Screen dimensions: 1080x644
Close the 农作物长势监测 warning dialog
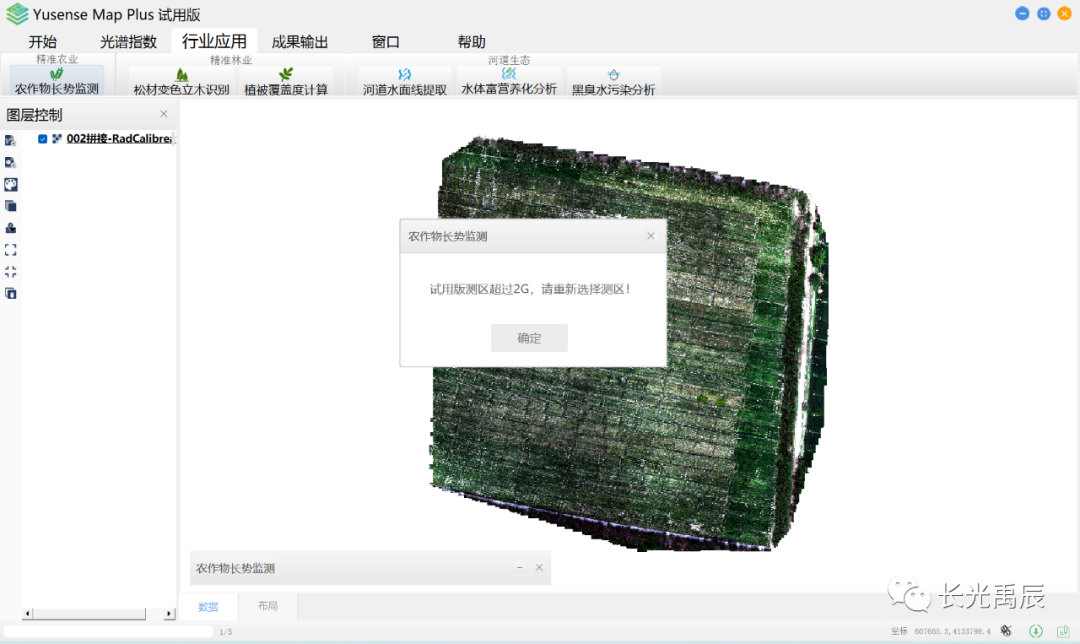coord(651,236)
